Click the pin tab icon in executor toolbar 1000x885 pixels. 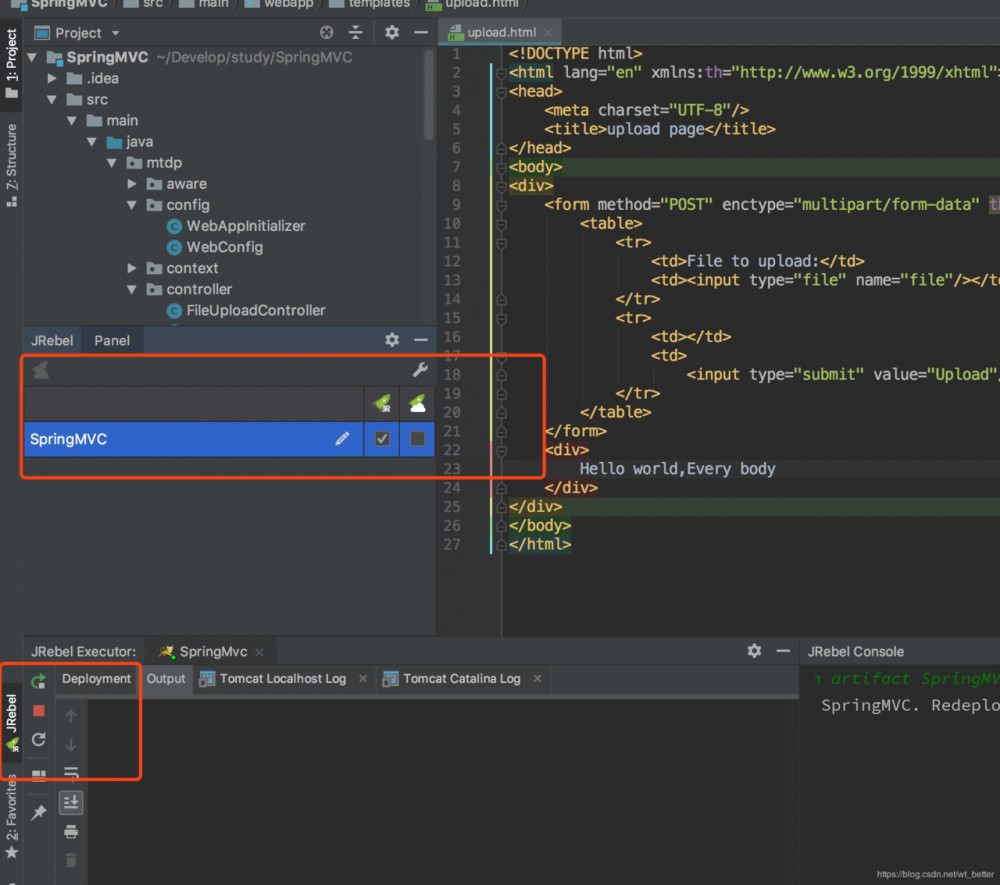39,812
